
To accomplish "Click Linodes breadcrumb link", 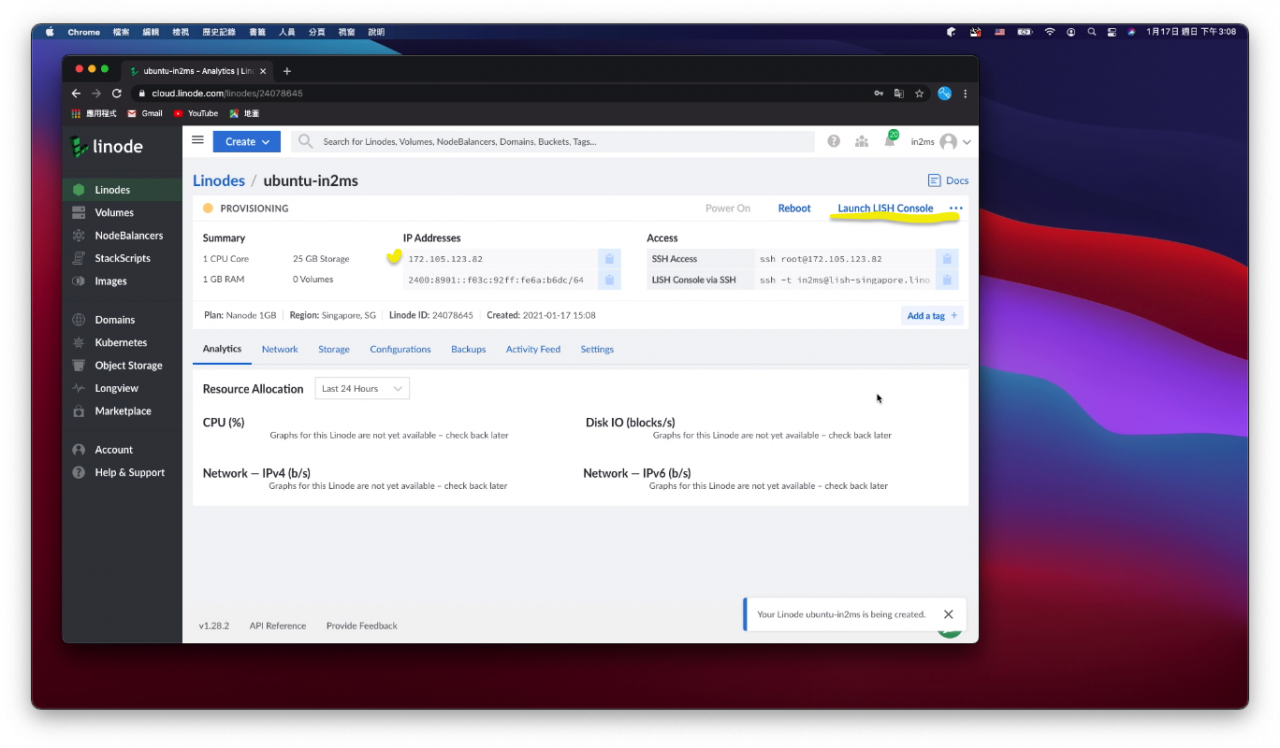I will click(219, 181).
